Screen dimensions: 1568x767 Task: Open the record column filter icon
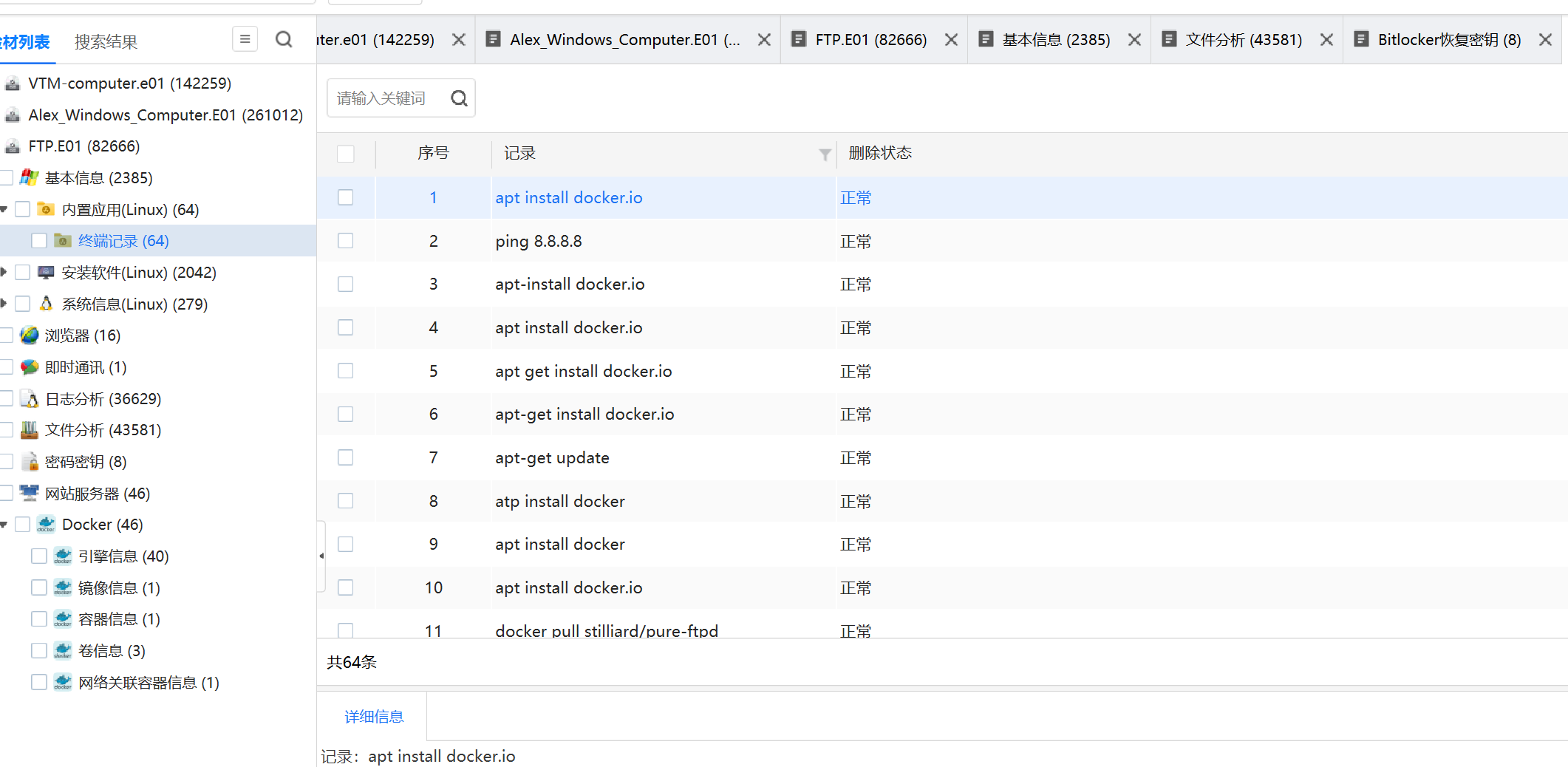pyautogui.click(x=825, y=154)
